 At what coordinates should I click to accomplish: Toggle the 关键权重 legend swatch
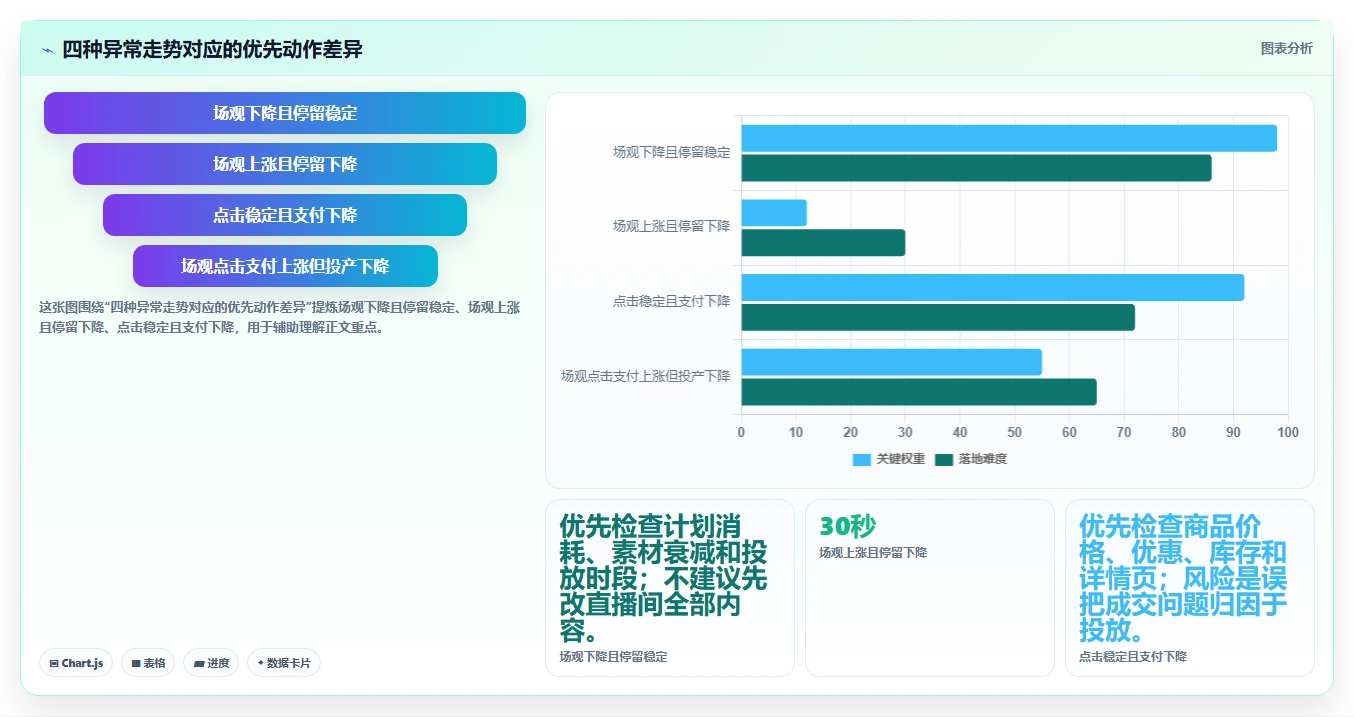click(x=862, y=459)
